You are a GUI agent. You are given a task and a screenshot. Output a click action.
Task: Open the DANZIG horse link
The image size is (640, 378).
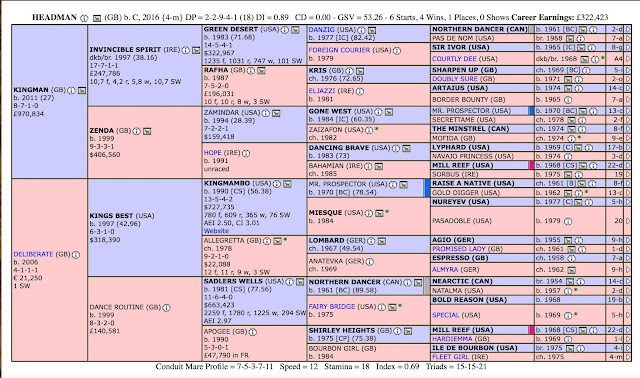[x=322, y=30]
